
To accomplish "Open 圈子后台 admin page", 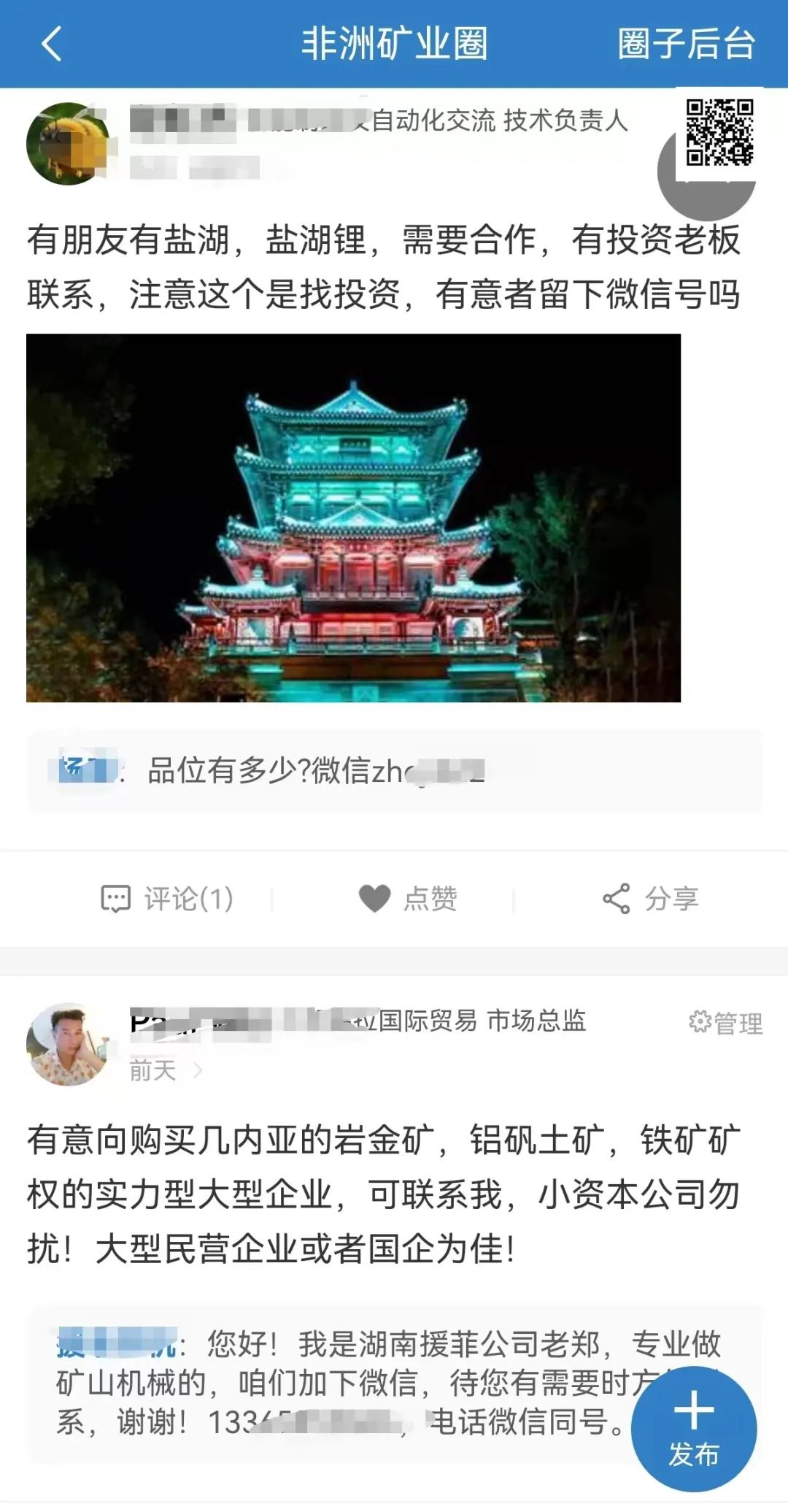I will tap(686, 44).
